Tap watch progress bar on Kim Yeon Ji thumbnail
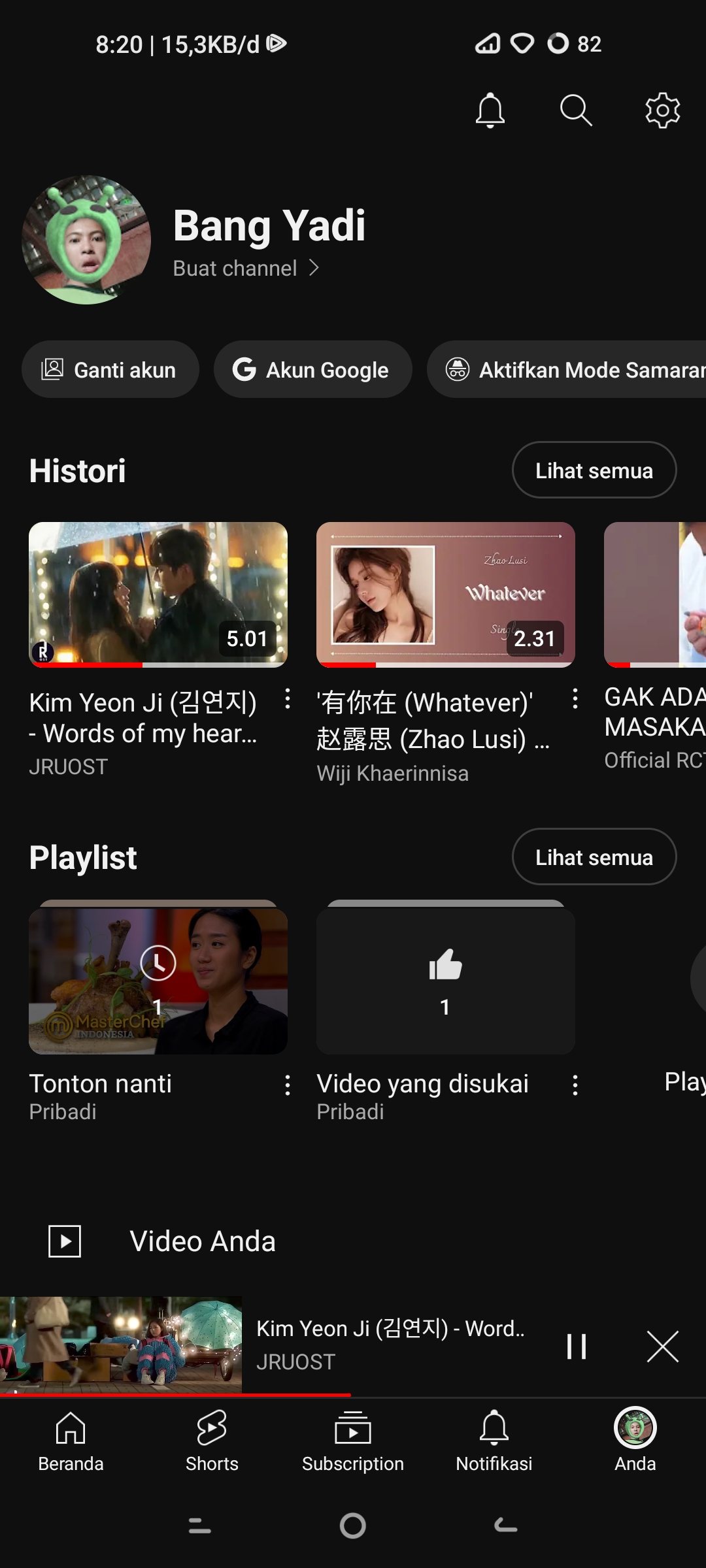 coord(158,664)
